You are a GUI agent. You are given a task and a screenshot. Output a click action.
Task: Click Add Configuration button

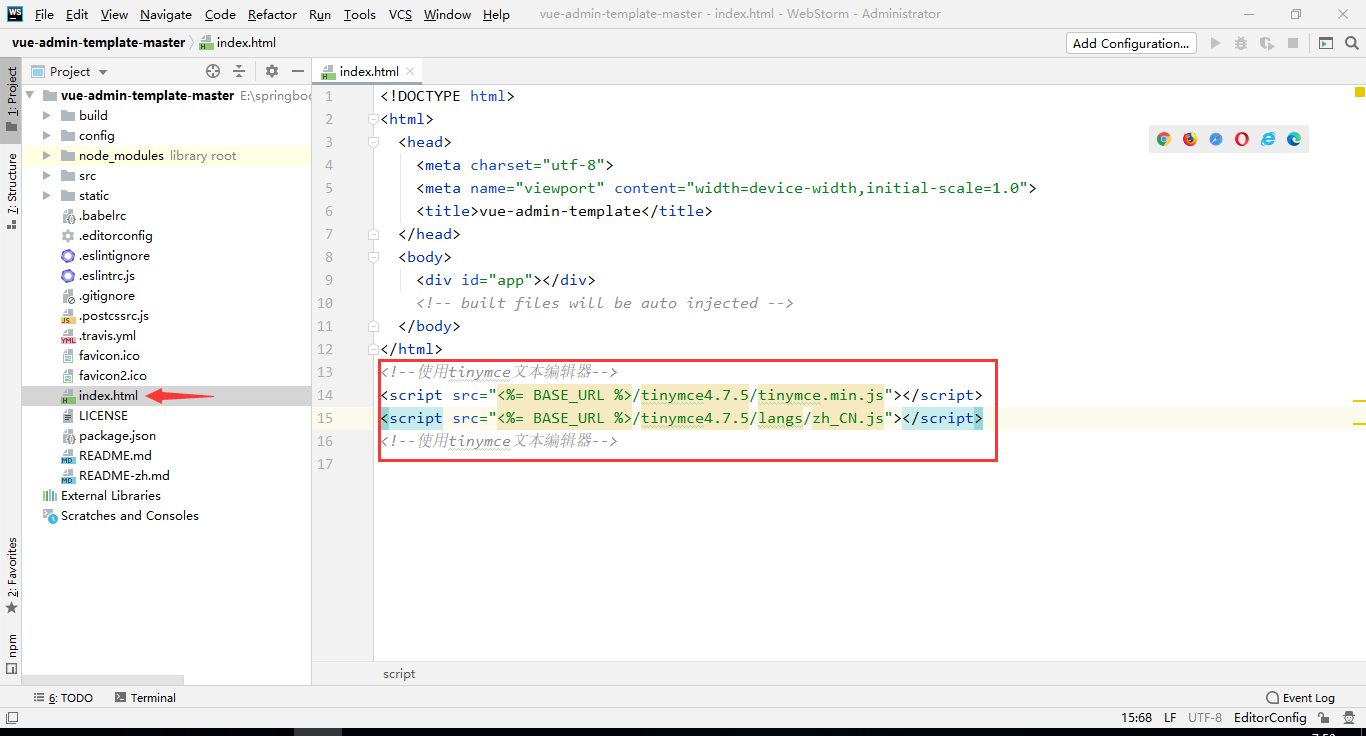[1130, 43]
